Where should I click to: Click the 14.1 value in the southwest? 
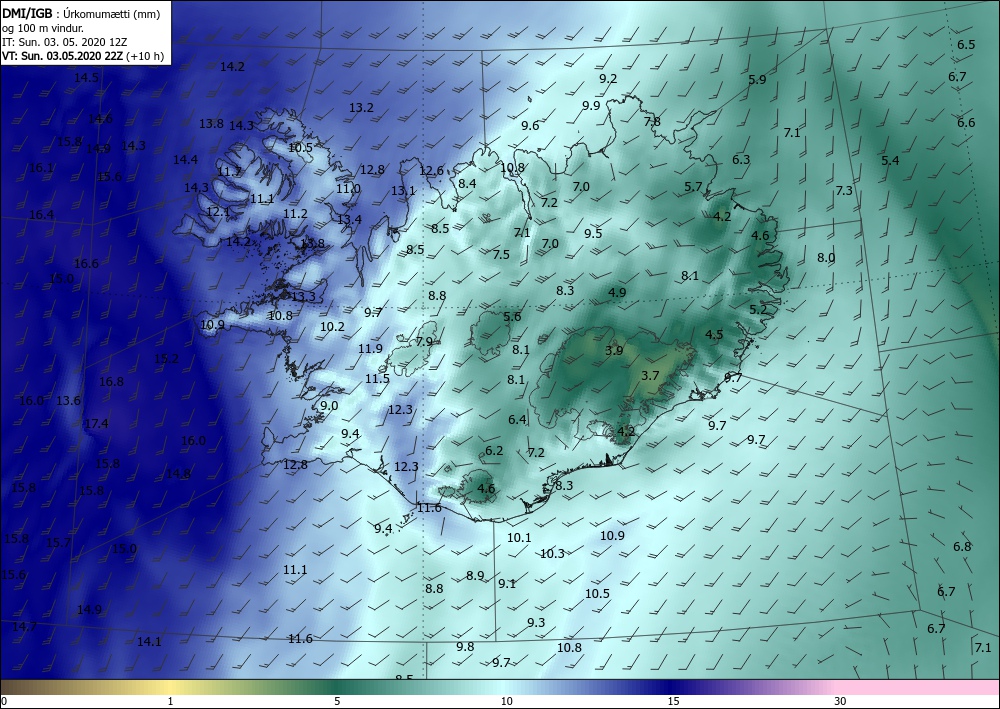[x=149, y=641]
